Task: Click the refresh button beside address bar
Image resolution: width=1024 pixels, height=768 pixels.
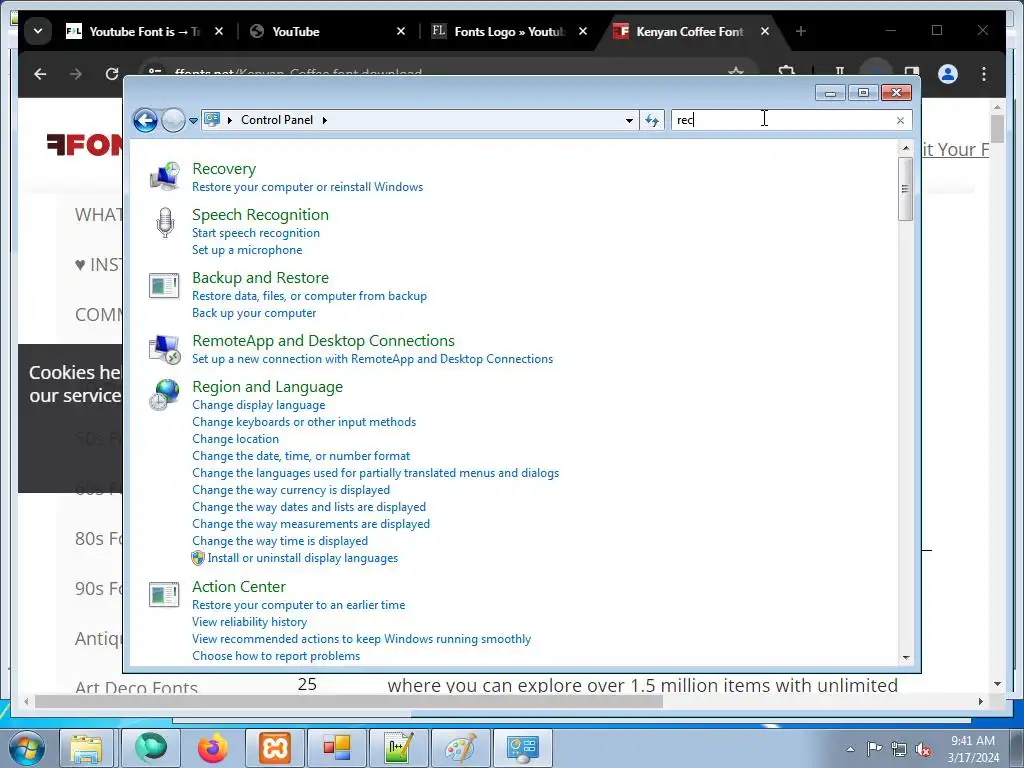Action: click(652, 120)
